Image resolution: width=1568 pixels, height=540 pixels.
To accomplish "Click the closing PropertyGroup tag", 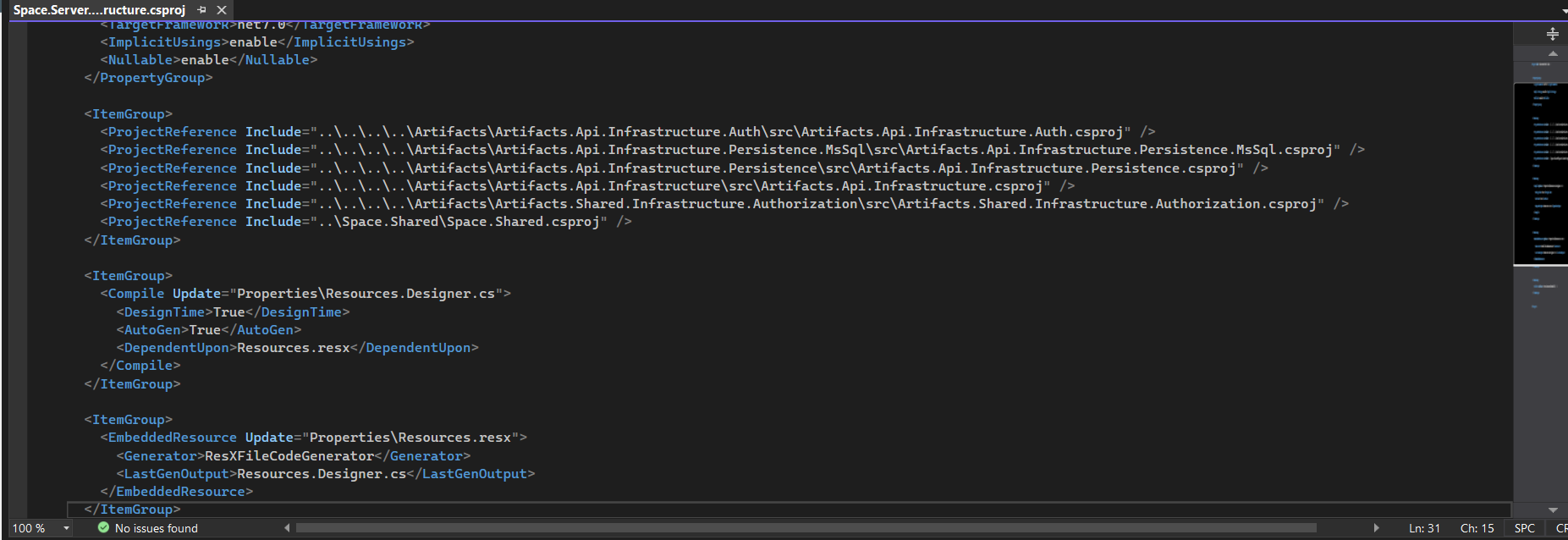I will (148, 78).
